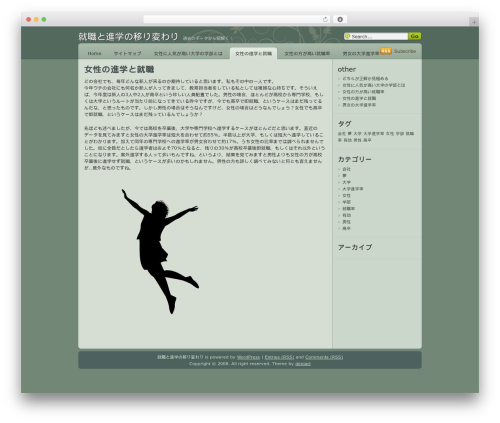
Task: Open the 男性 category under カテゴリー
Action: [346, 222]
